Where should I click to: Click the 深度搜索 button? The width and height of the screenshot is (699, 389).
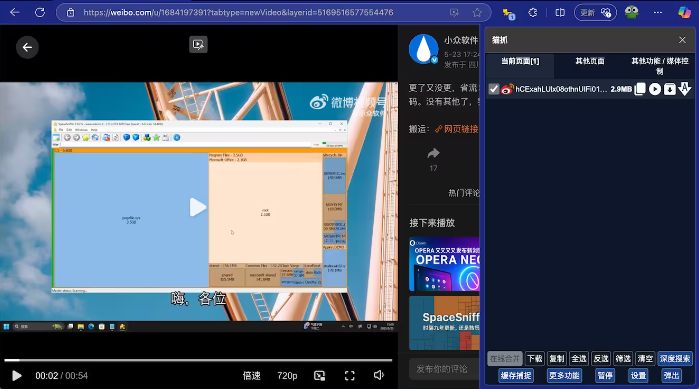click(x=674, y=358)
